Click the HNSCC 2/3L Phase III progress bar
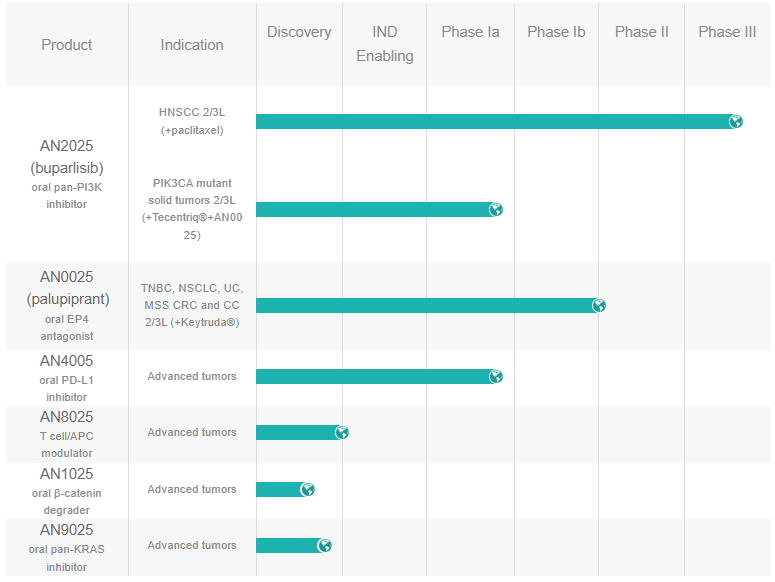The image size is (775, 582). tap(490, 122)
